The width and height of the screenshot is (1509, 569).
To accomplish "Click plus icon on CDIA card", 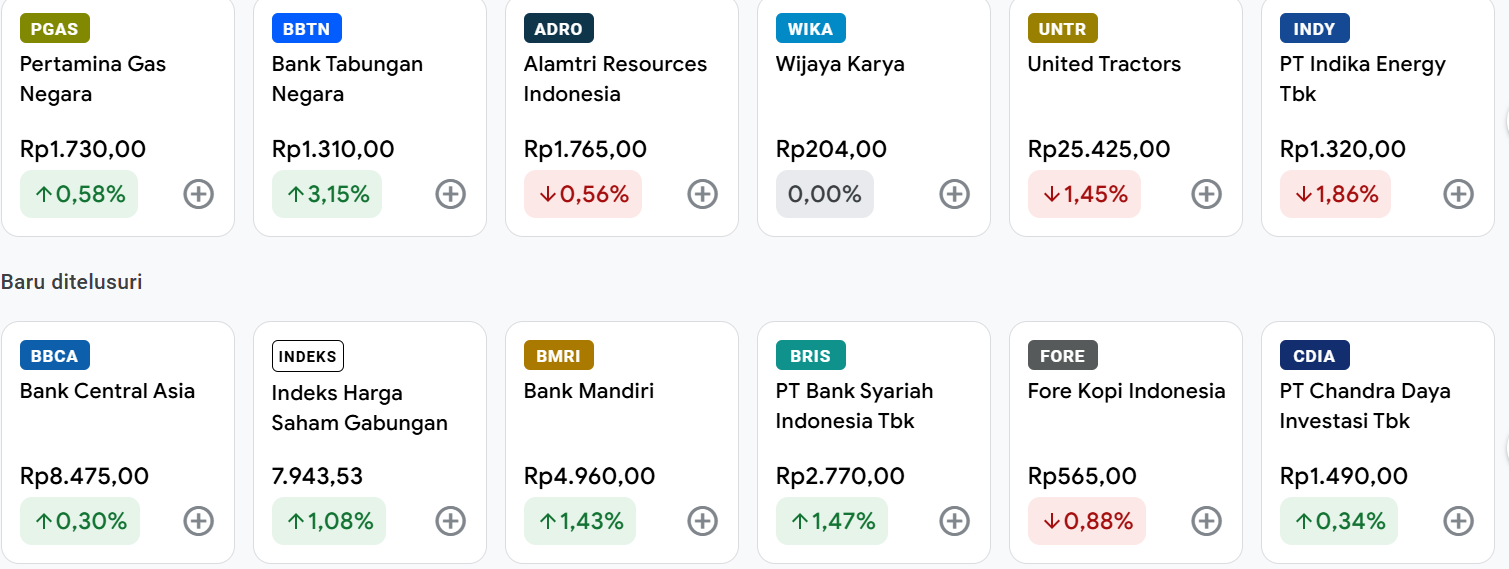I will [x=1458, y=521].
